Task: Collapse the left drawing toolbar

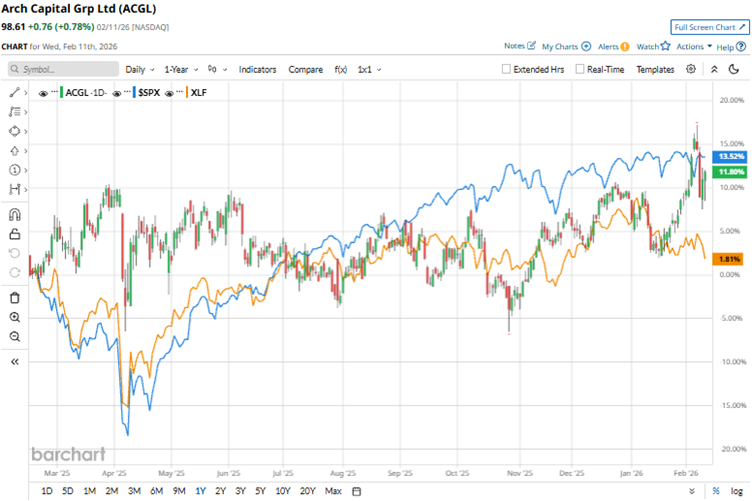Action: point(14,362)
